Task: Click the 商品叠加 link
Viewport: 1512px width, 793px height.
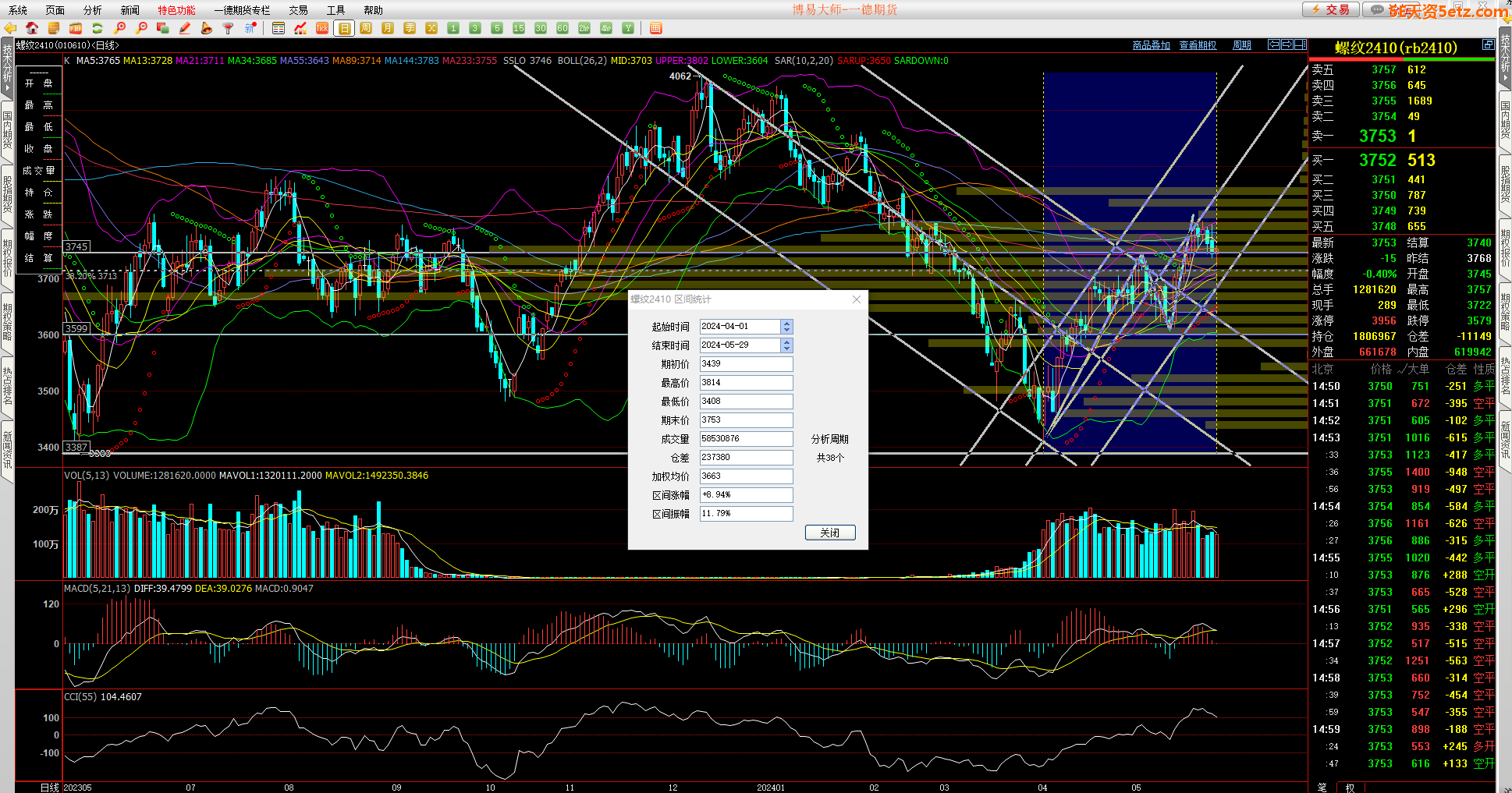Action: click(1151, 45)
